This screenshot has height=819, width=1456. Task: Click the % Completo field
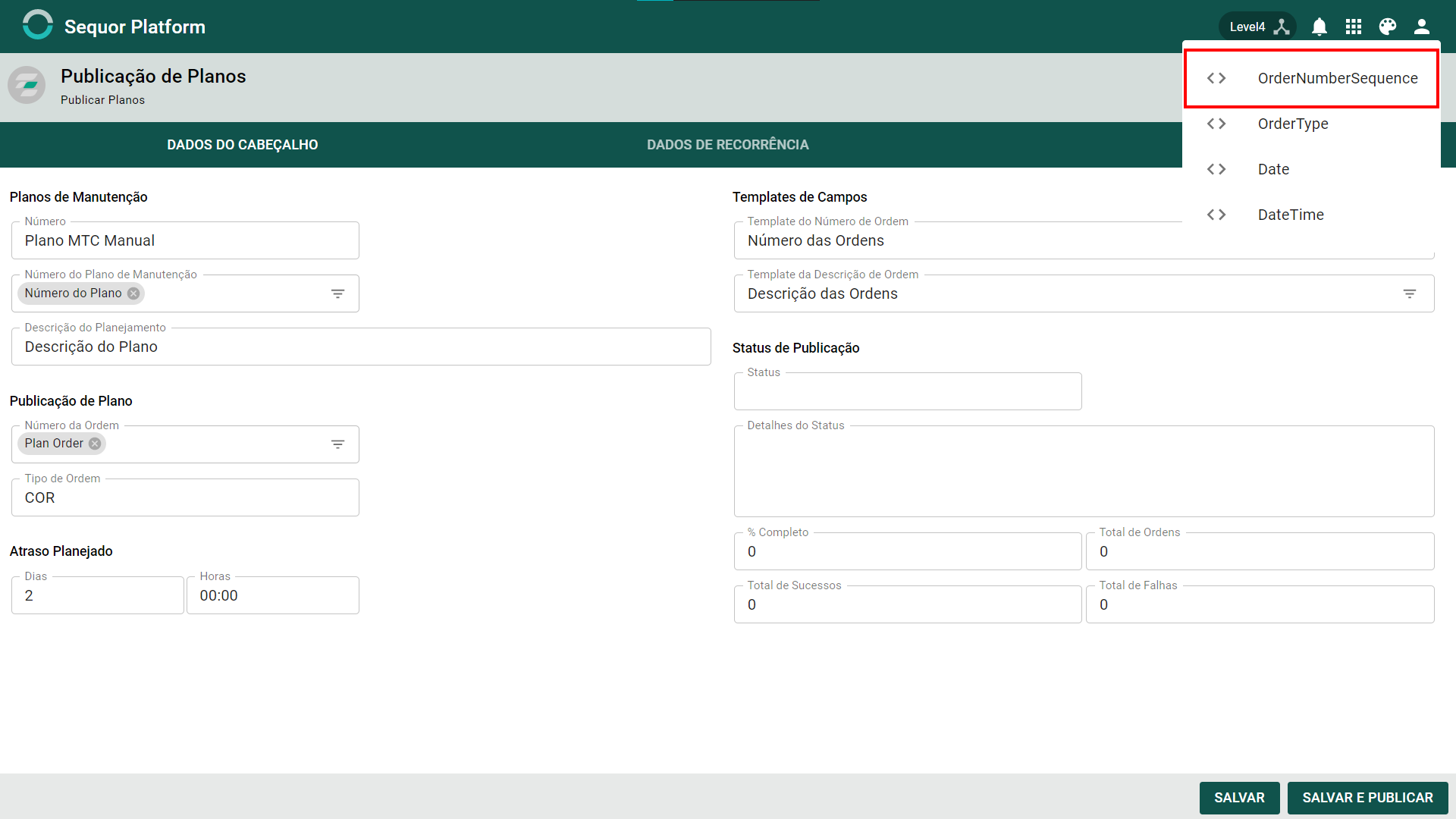pyautogui.click(x=908, y=551)
